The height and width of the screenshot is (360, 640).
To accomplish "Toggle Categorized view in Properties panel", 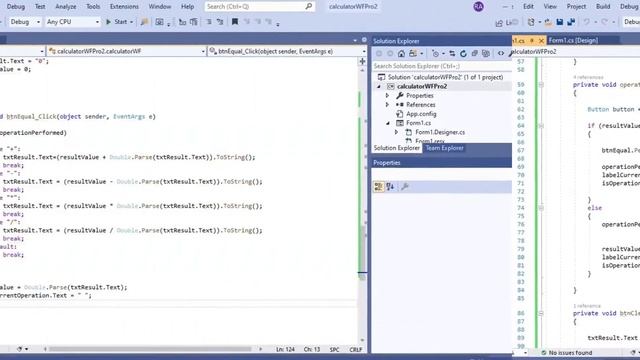I will pos(378,187).
